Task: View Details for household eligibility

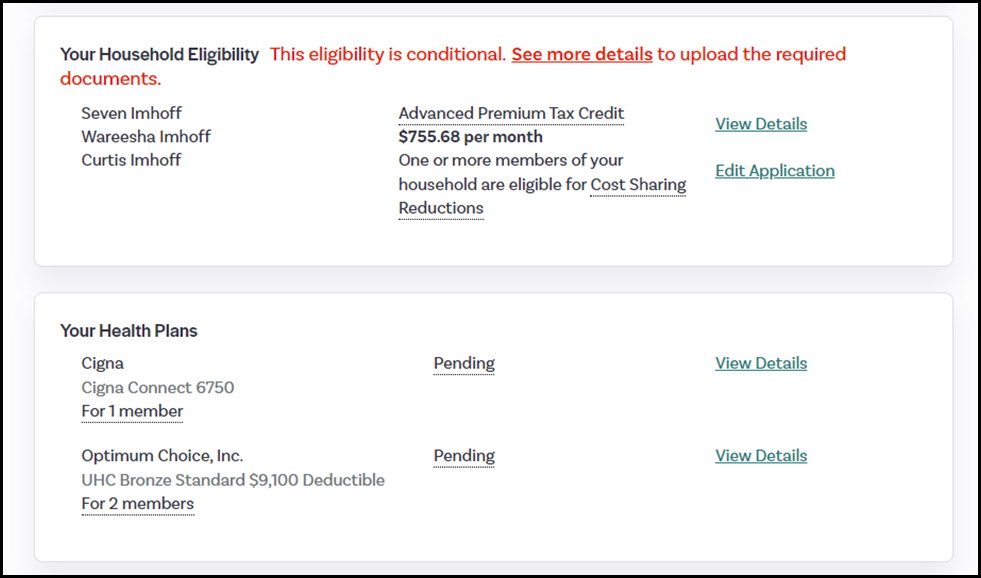Action: point(760,123)
